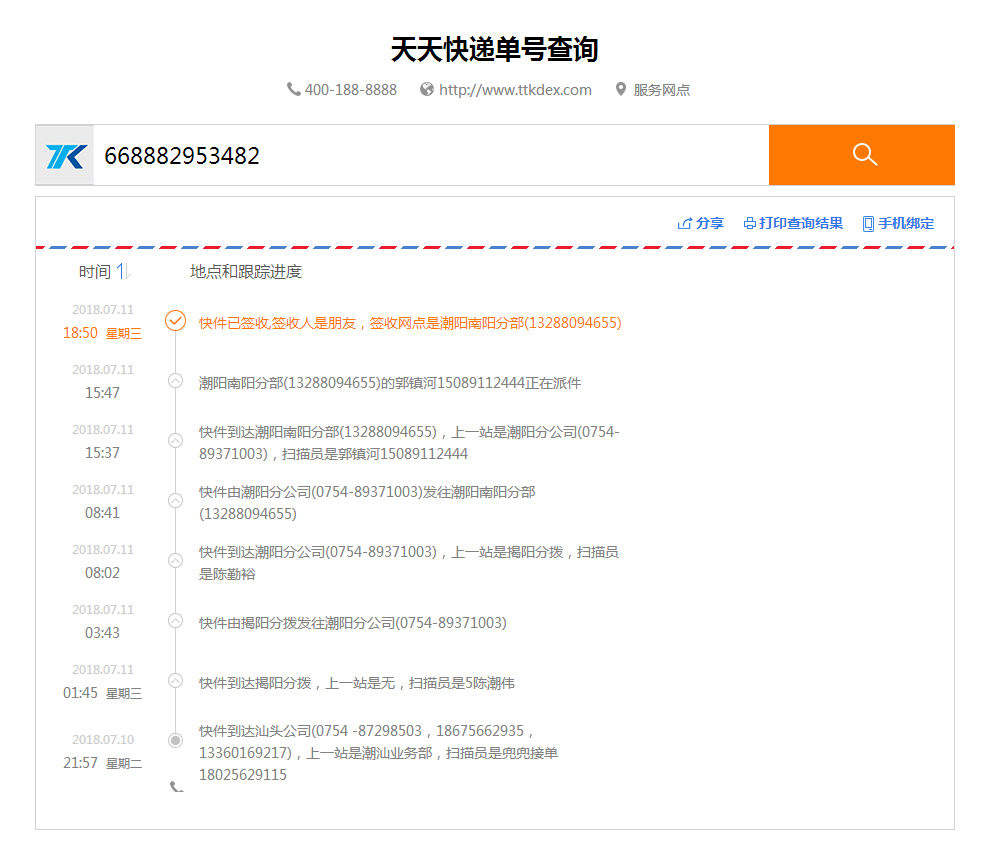The width and height of the screenshot is (992, 848).
Task: Open the http://www.ttkdex.com website link
Action: 515,90
